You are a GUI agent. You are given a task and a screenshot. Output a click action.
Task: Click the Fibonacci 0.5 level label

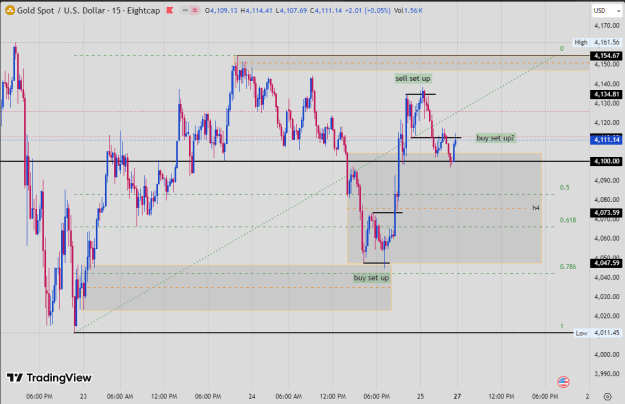tap(564, 187)
